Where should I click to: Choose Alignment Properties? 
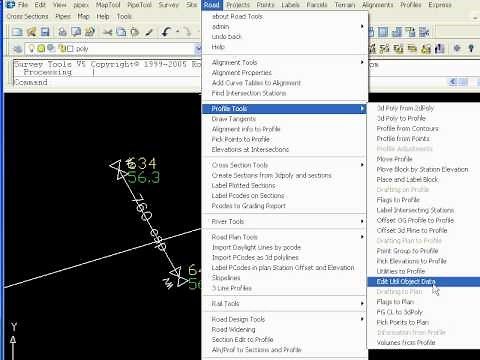click(x=242, y=73)
